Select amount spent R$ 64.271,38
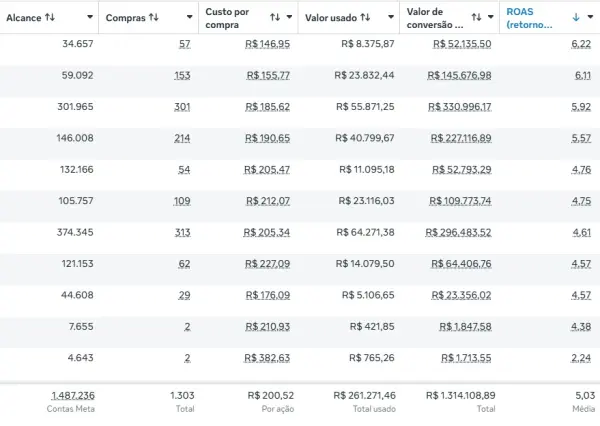600x426 pixels. (365, 232)
